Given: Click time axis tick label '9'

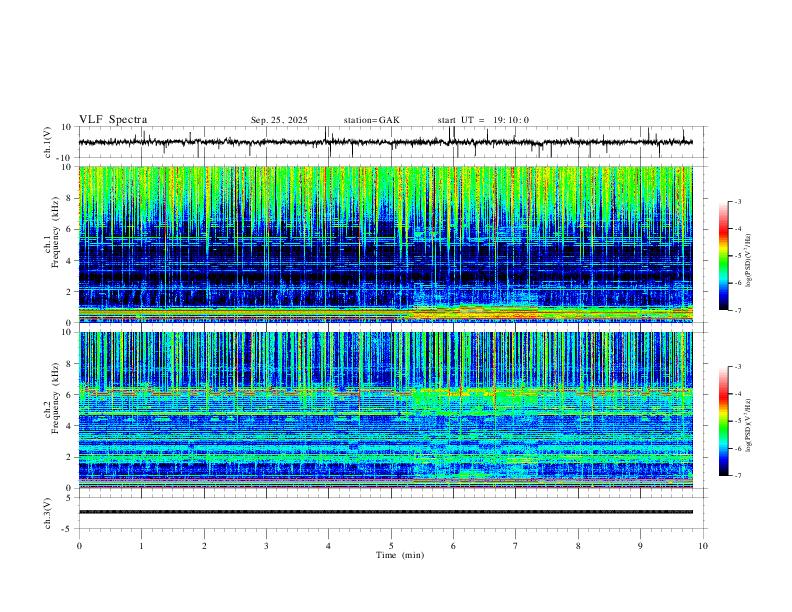Looking at the screenshot, I should pyautogui.click(x=640, y=546).
